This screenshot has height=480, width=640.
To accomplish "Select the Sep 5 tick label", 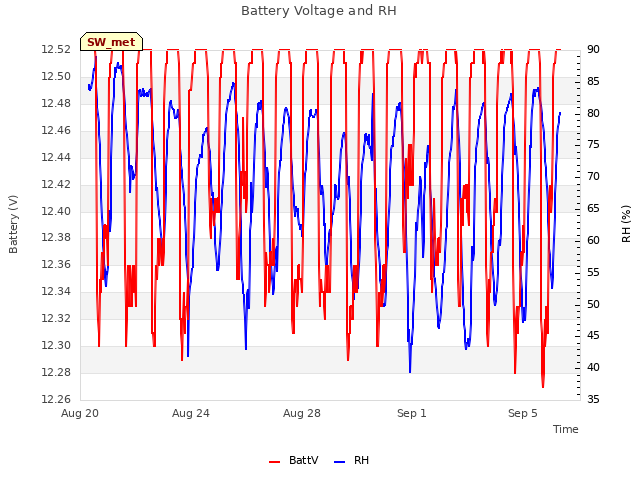I will coord(523,413).
